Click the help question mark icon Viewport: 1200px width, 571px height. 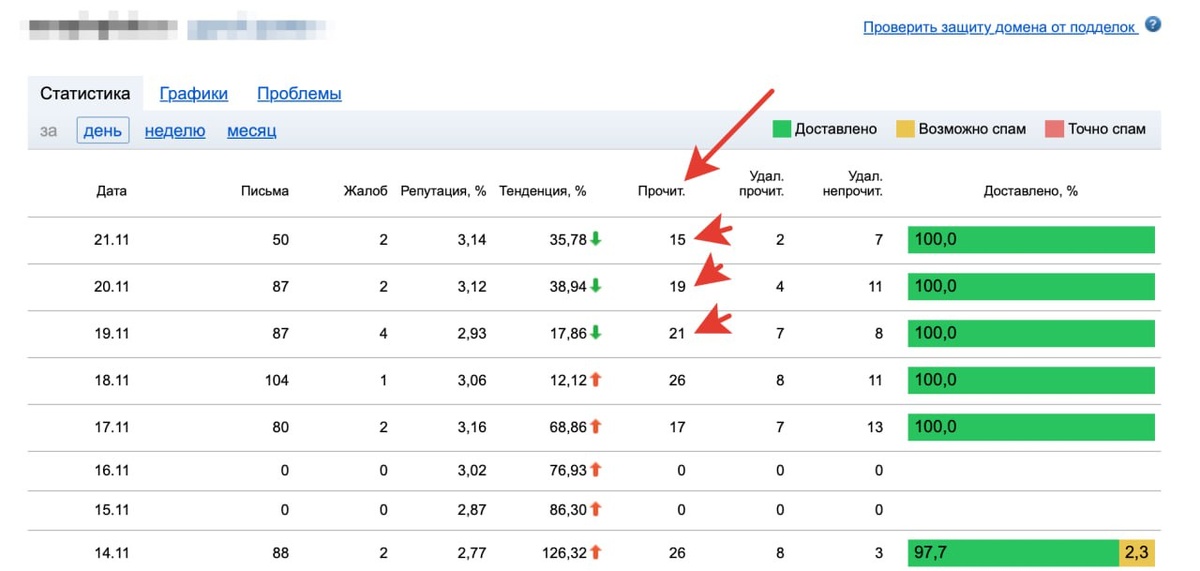(x=1153, y=25)
